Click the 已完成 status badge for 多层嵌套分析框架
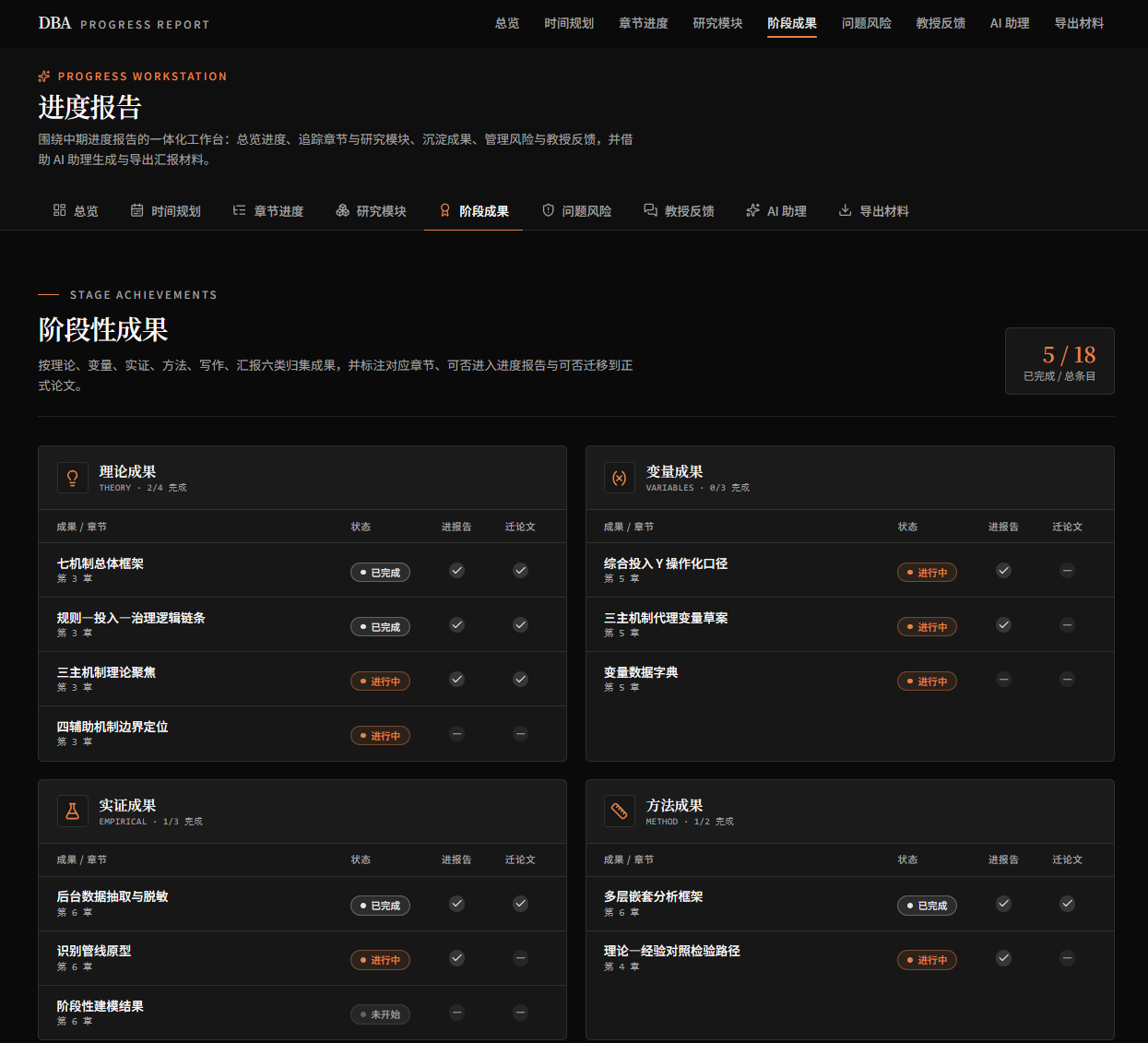 tap(927, 906)
